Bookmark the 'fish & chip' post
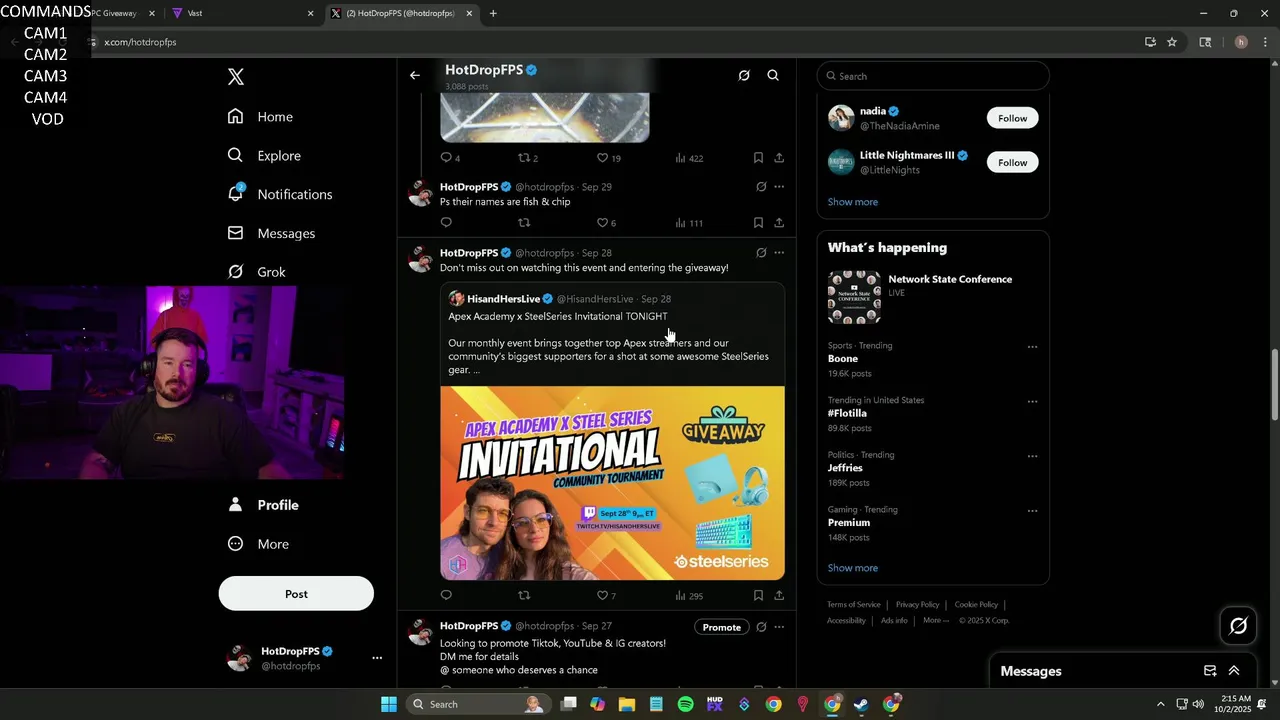The width and height of the screenshot is (1280, 720). [758, 223]
